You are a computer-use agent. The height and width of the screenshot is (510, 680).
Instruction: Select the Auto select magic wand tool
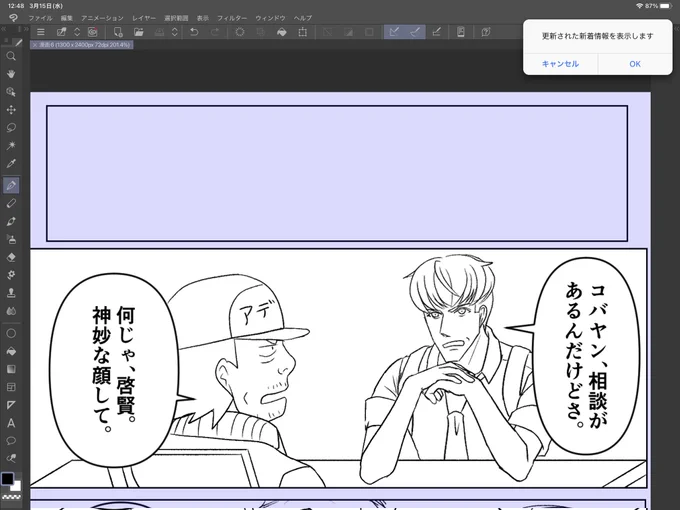(11, 145)
